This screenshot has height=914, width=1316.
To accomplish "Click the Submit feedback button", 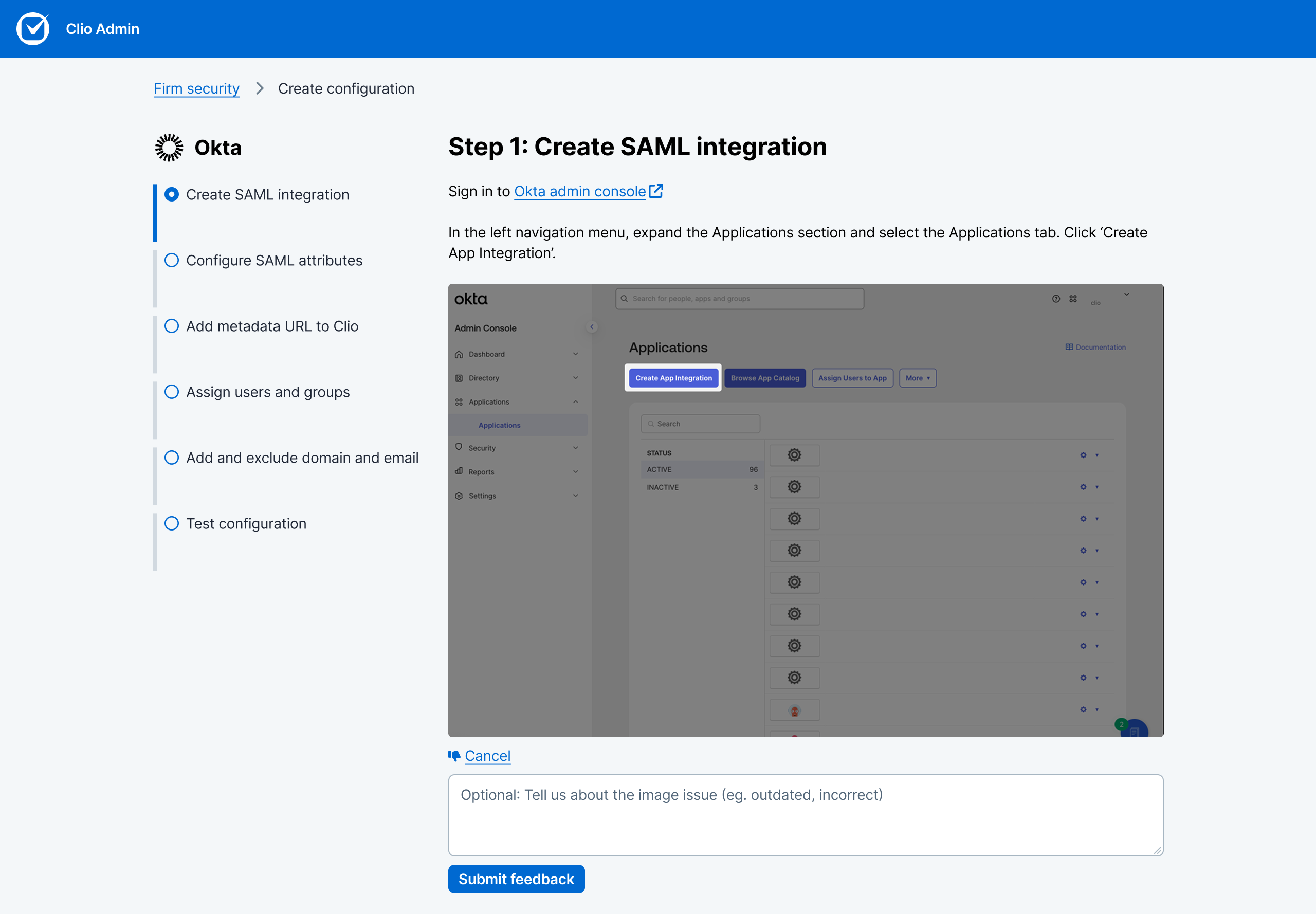I will pyautogui.click(x=516, y=879).
